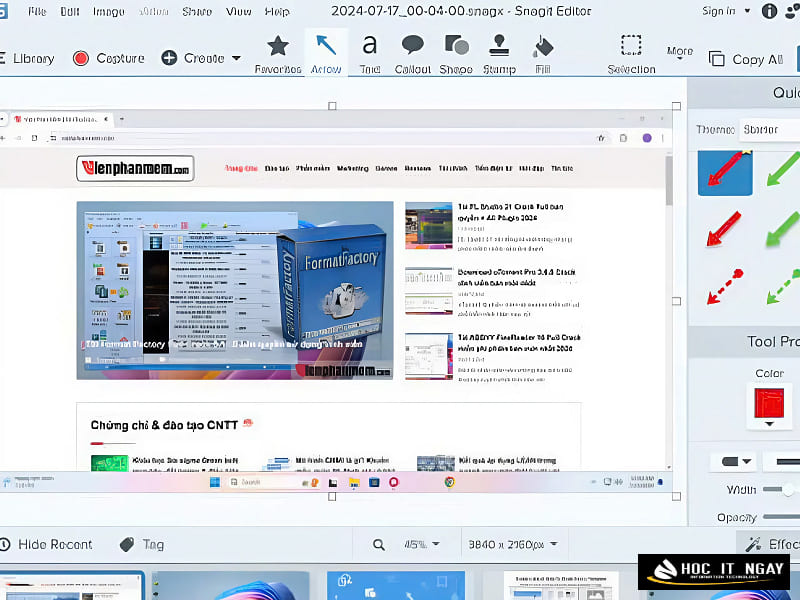
Task: Open the Favorites star tool
Action: click(278, 54)
